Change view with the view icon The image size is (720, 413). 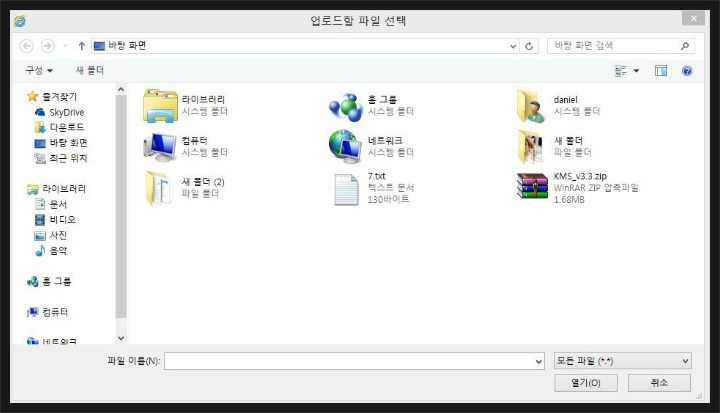click(621, 71)
